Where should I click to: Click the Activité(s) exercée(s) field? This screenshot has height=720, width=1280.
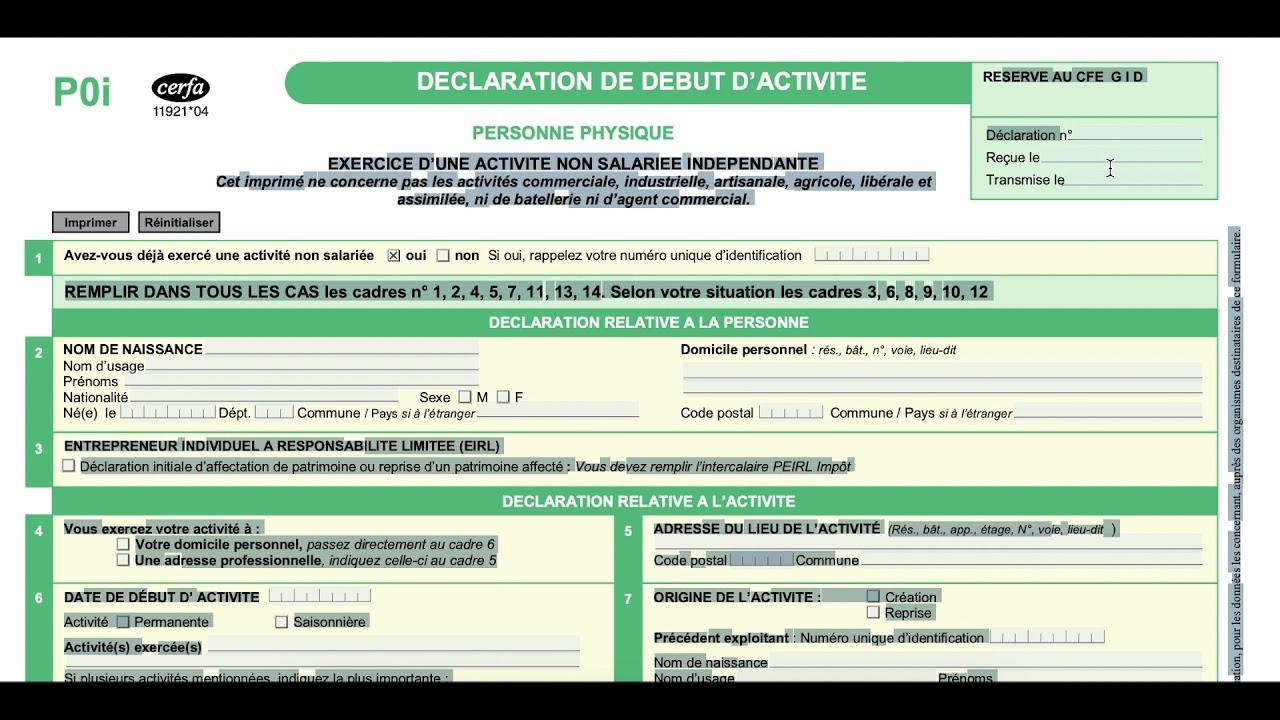click(394, 646)
